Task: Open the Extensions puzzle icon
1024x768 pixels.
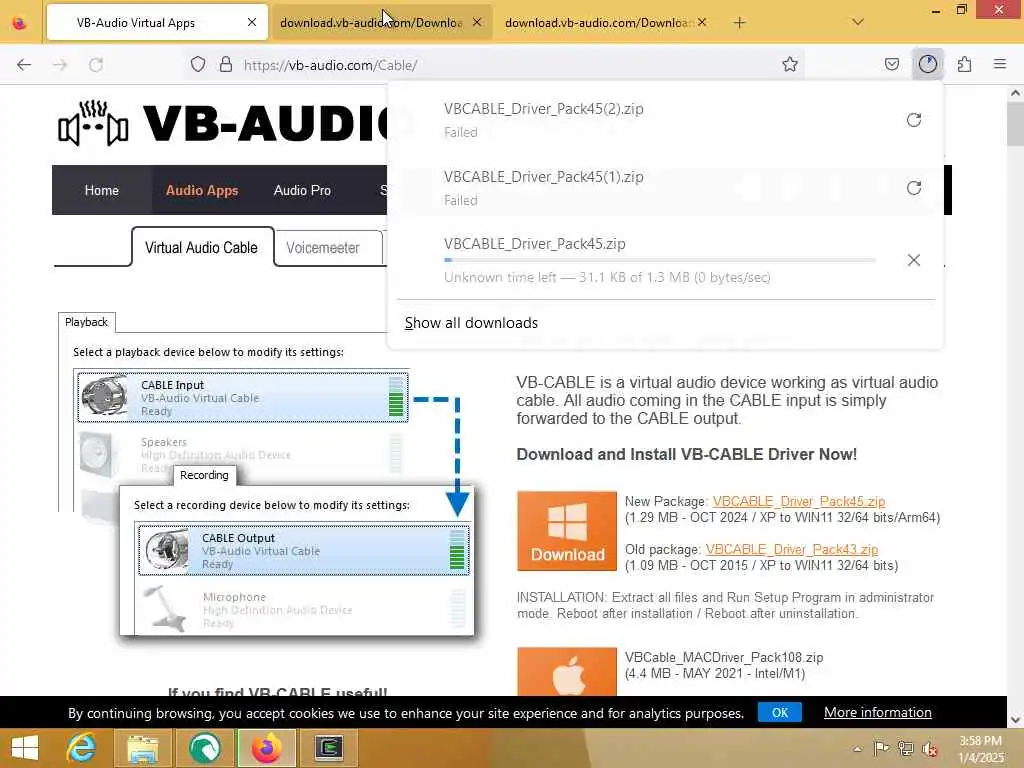Action: tap(964, 64)
